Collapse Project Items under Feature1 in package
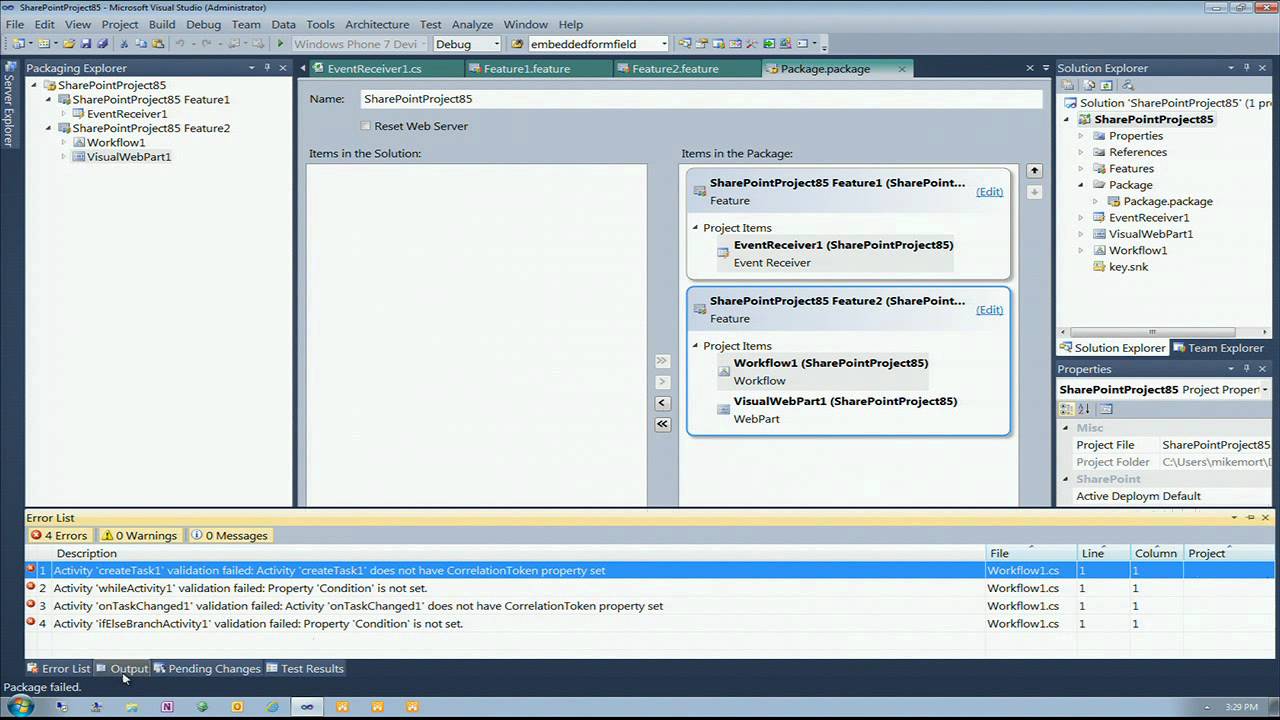The width and height of the screenshot is (1280, 720). click(x=696, y=228)
